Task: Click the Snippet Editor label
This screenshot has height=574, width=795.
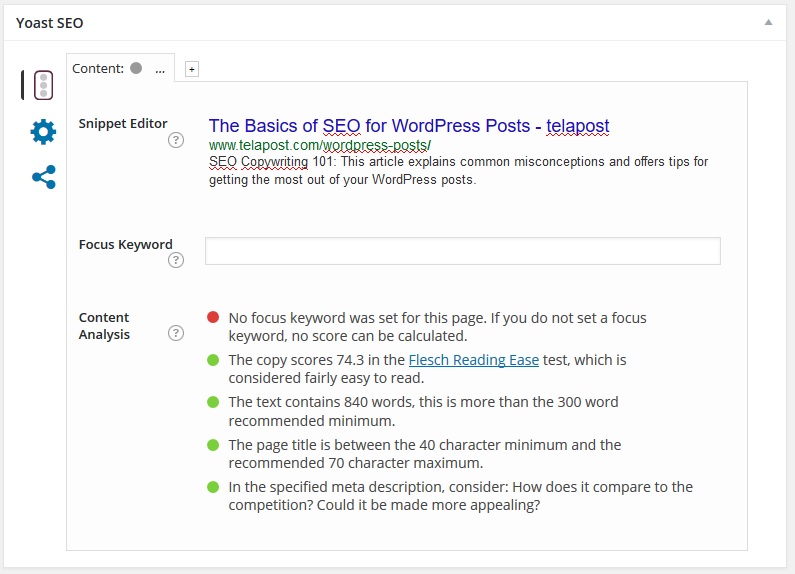Action: [123, 123]
